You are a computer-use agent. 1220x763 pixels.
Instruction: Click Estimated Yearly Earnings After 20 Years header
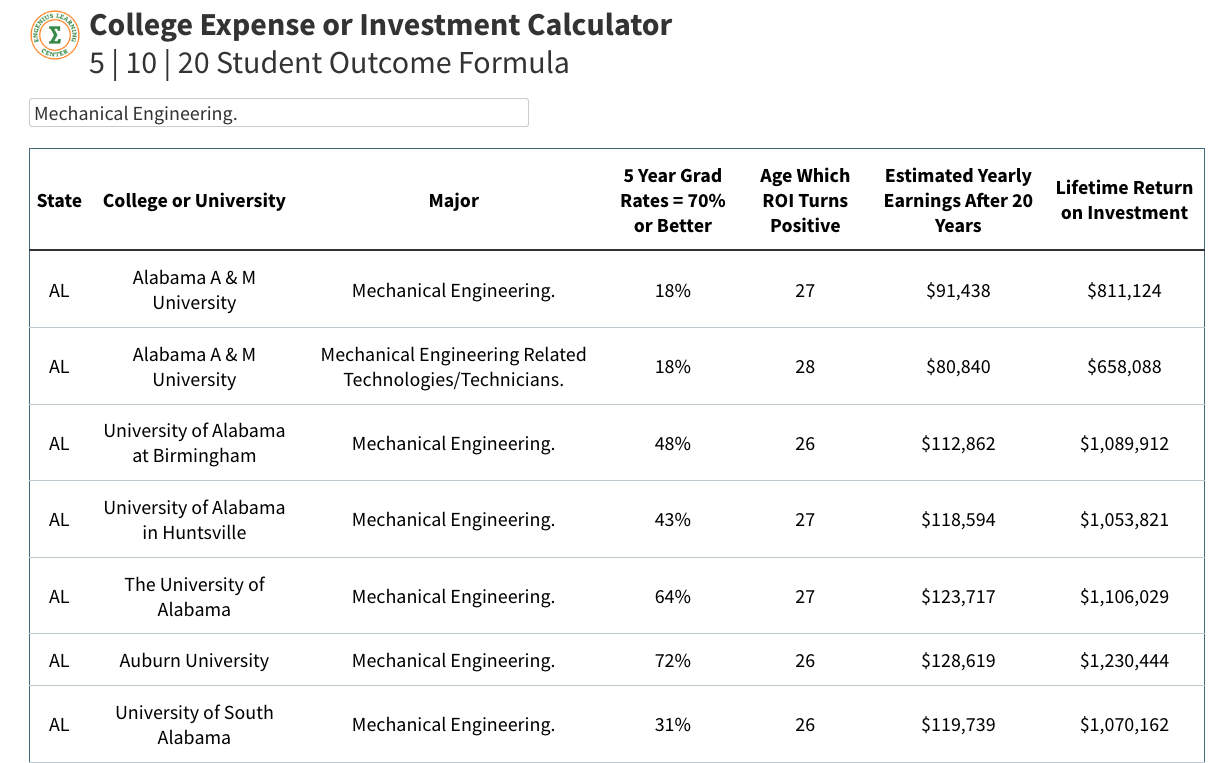pyautogui.click(x=957, y=200)
